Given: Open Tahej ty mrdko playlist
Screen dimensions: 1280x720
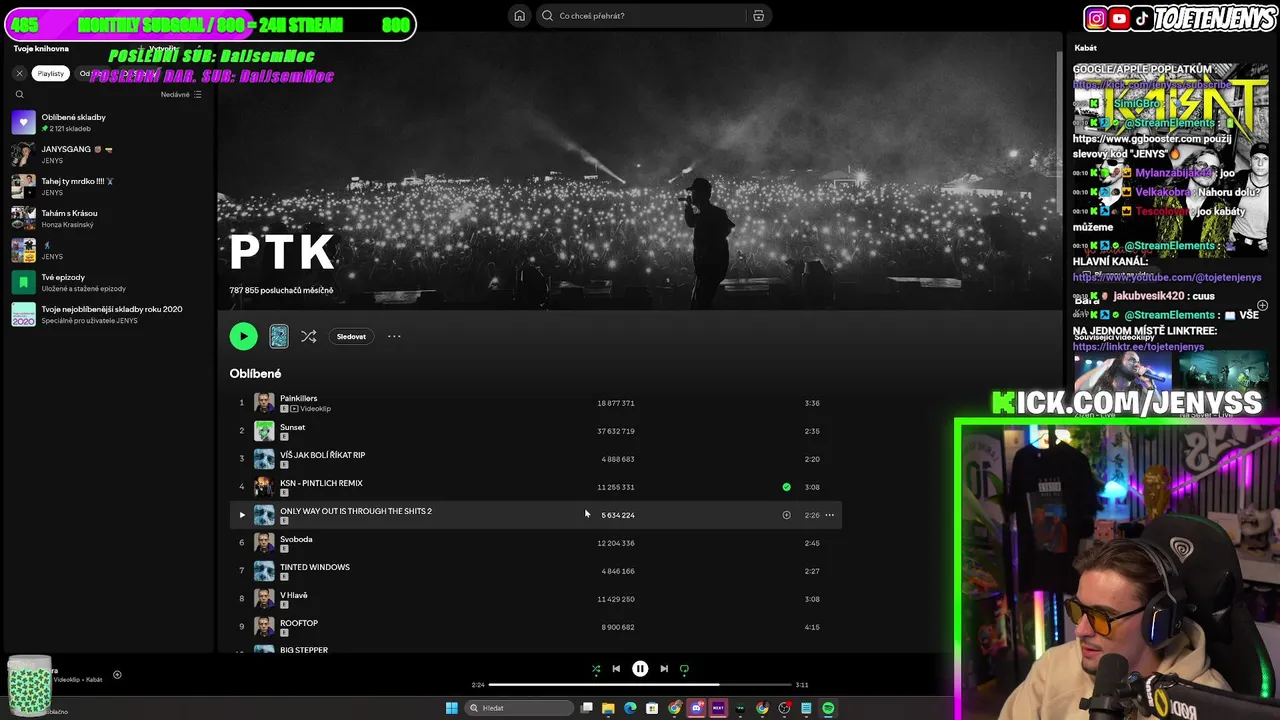Looking at the screenshot, I should click(x=110, y=186).
